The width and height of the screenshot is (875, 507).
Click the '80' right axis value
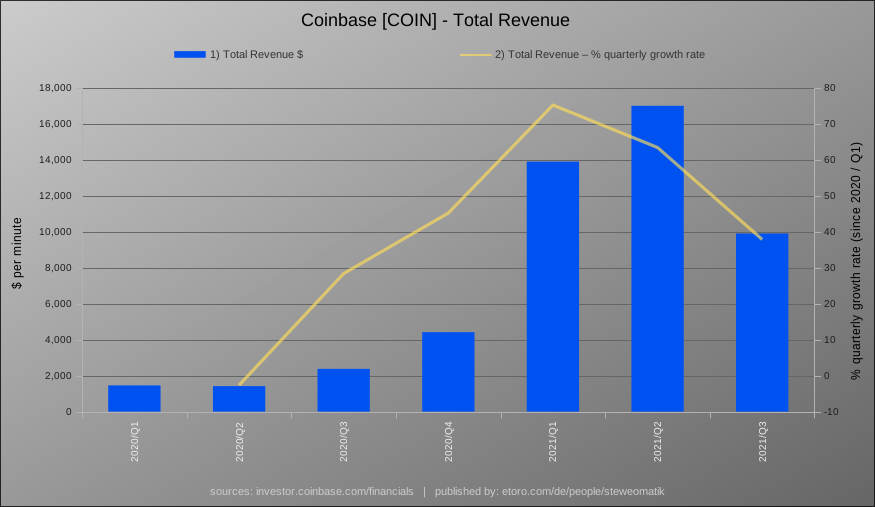click(829, 88)
